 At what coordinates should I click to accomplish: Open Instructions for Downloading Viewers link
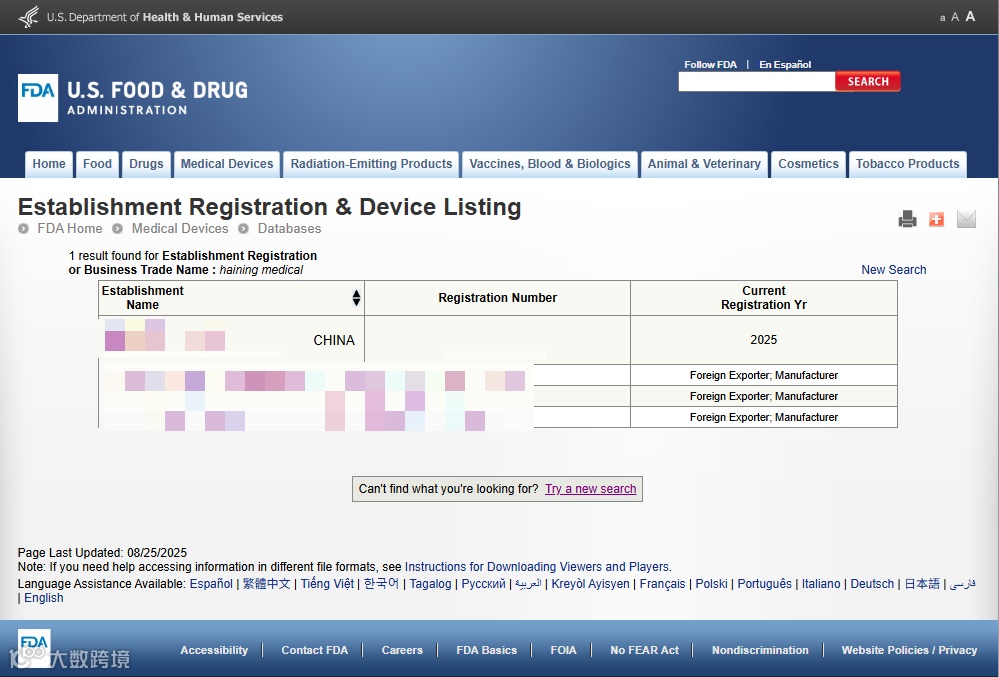pos(536,567)
